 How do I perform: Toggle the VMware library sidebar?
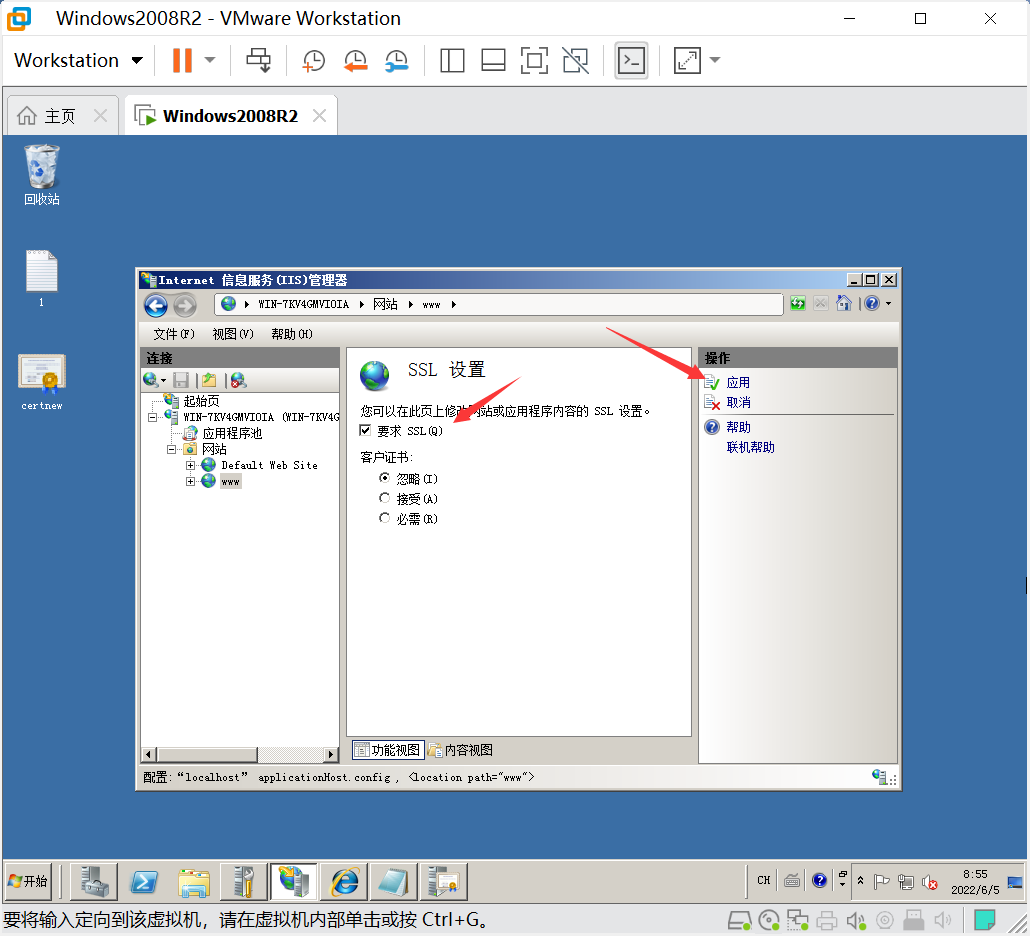click(452, 60)
